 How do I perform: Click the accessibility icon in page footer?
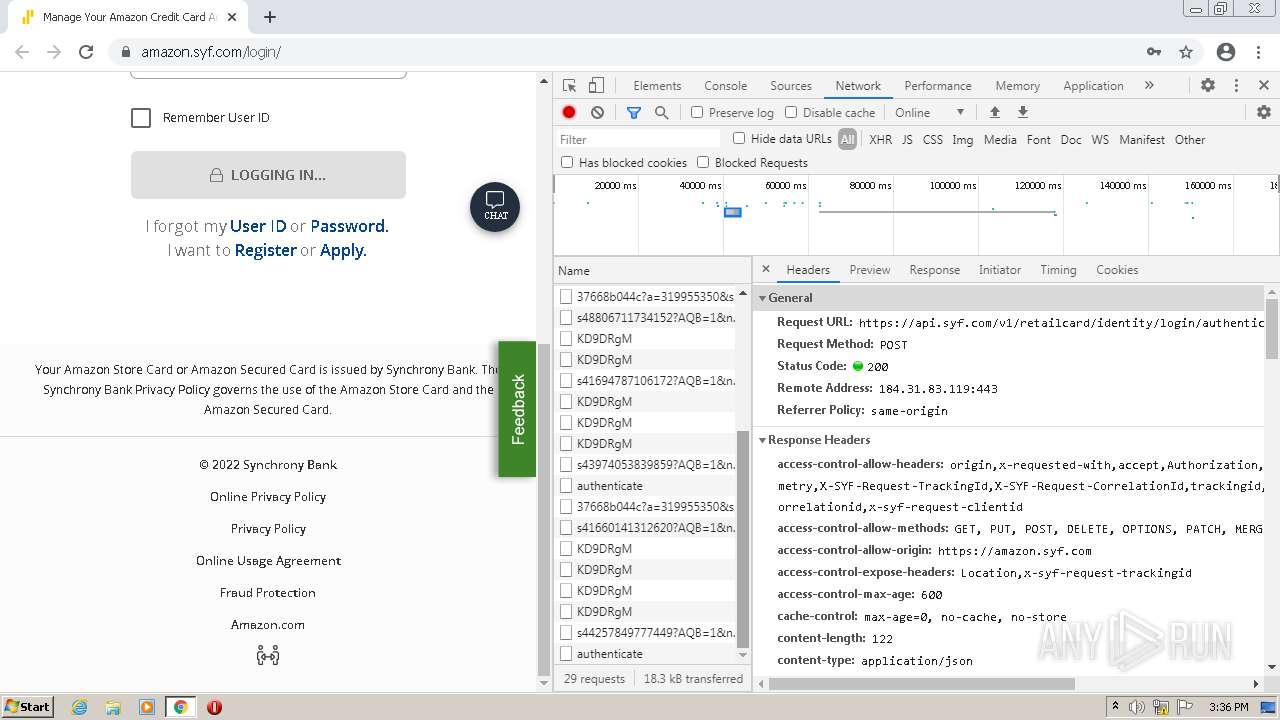(268, 656)
